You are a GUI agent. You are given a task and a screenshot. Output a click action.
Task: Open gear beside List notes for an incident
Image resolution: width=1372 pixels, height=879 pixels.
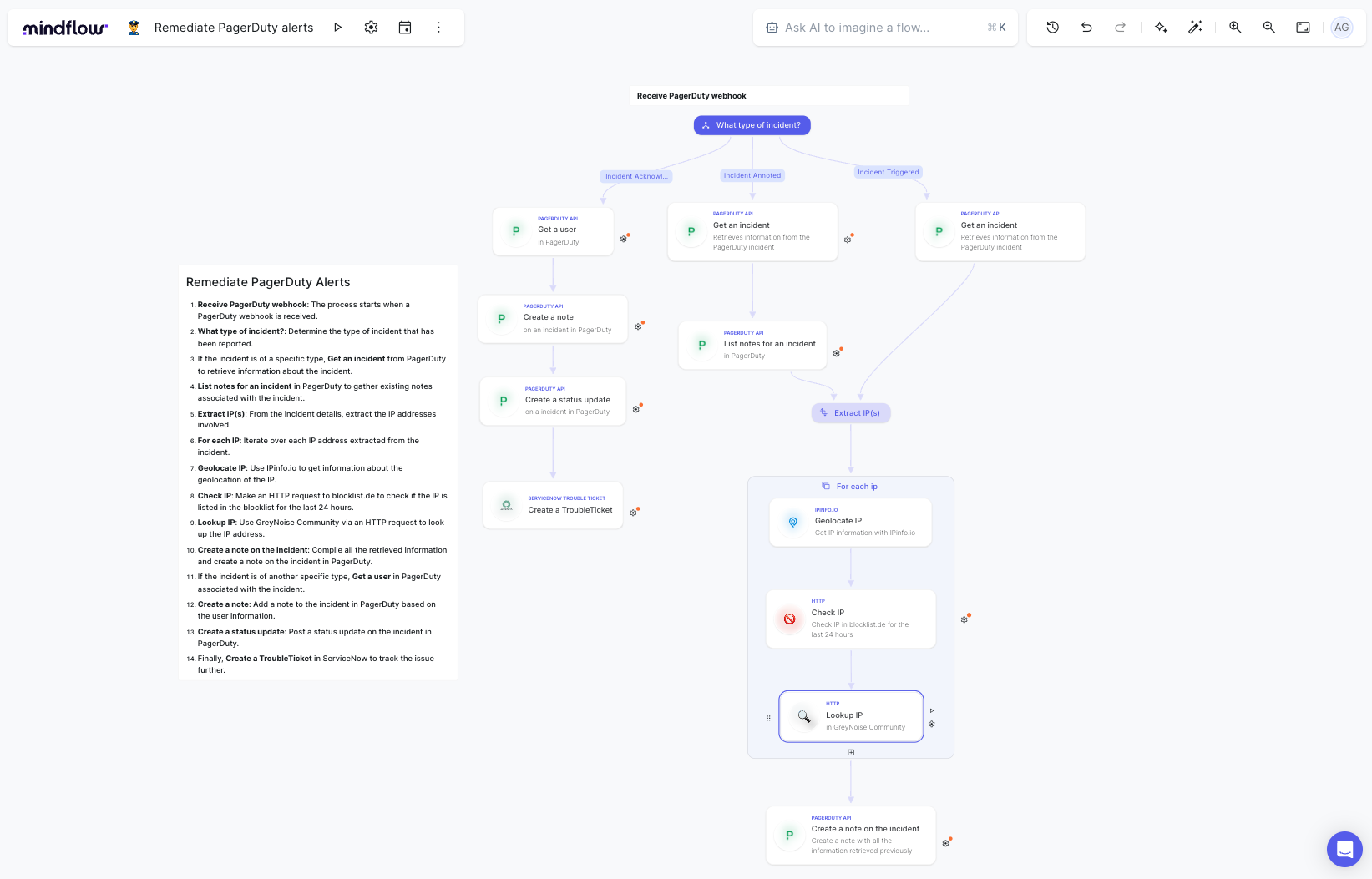point(836,353)
